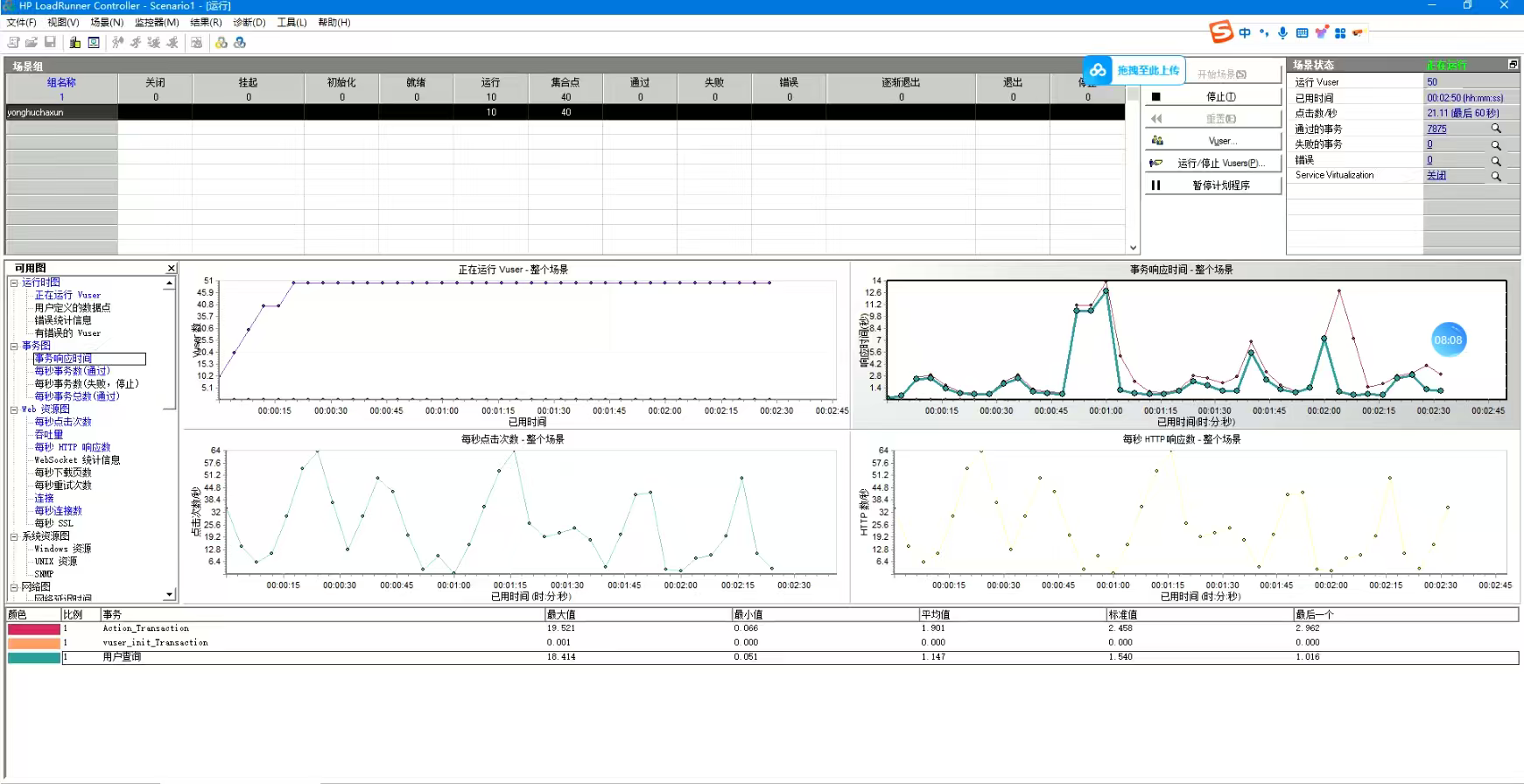The image size is (1524, 784).
Task: Open the 监控器(M) menu
Action: coord(156,22)
